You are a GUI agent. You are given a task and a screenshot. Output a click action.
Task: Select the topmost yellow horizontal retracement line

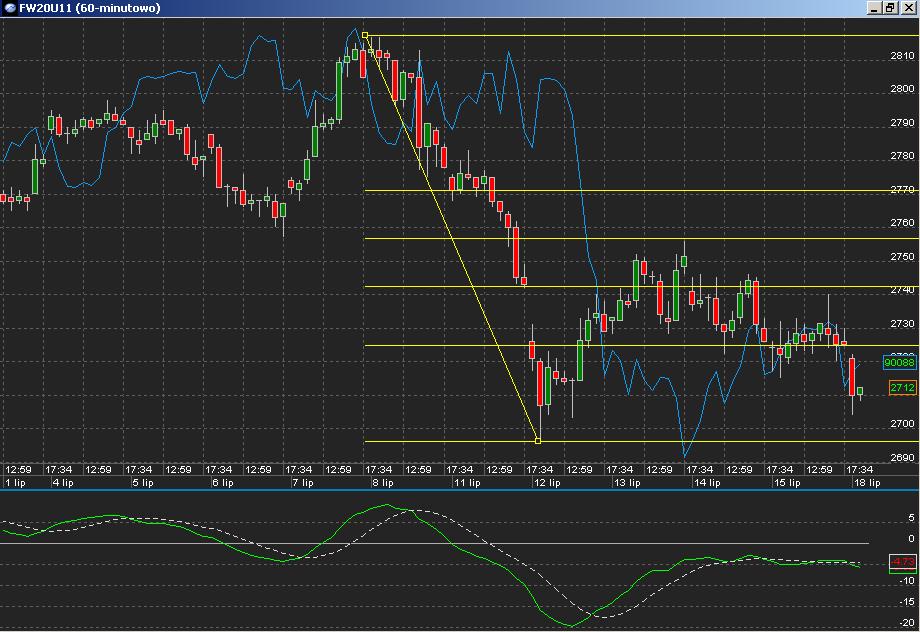pyautogui.click(x=640, y=36)
